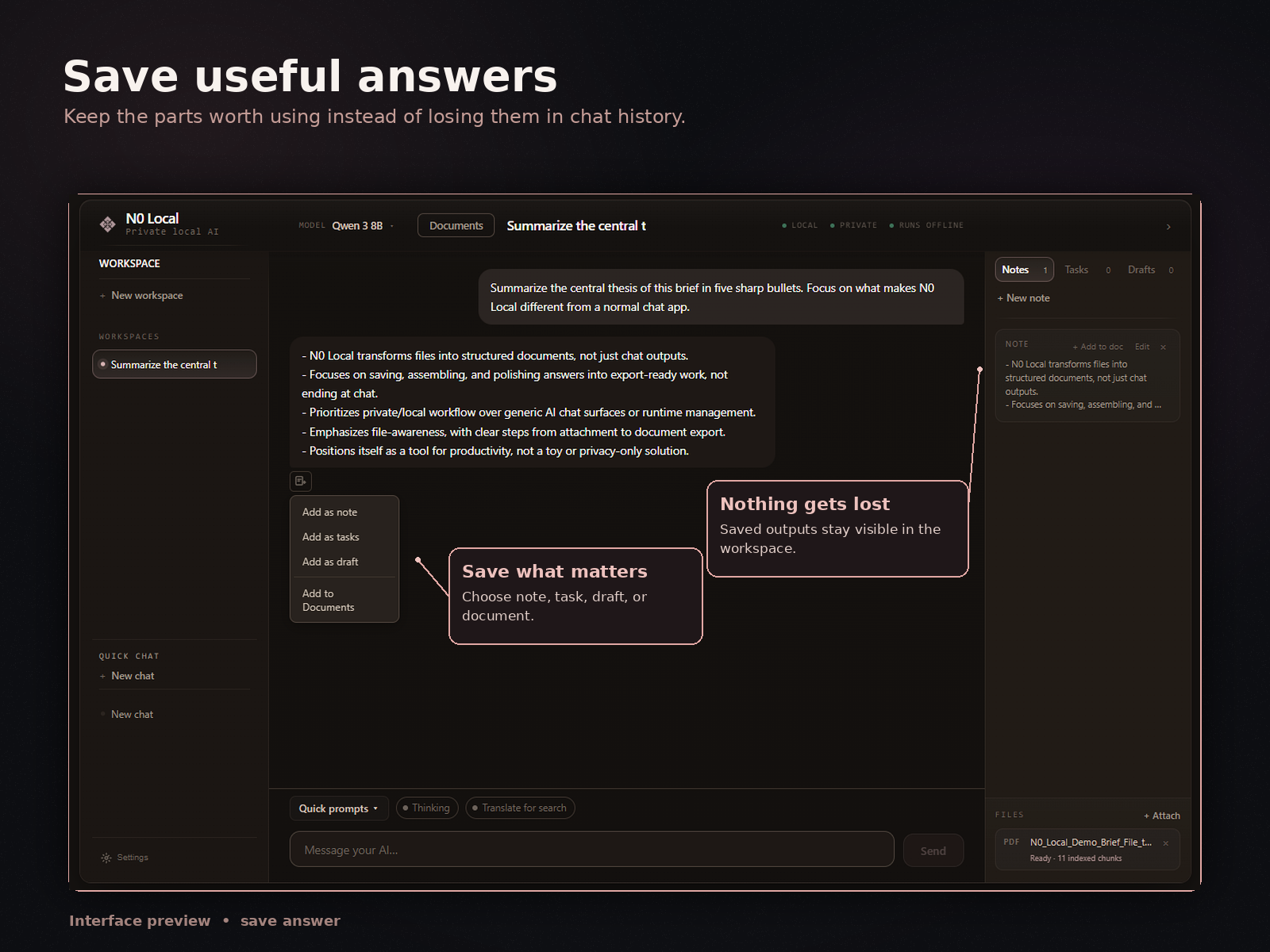Click the 'Summarize the central t' header title
This screenshot has height=952, width=1270.
click(x=576, y=226)
